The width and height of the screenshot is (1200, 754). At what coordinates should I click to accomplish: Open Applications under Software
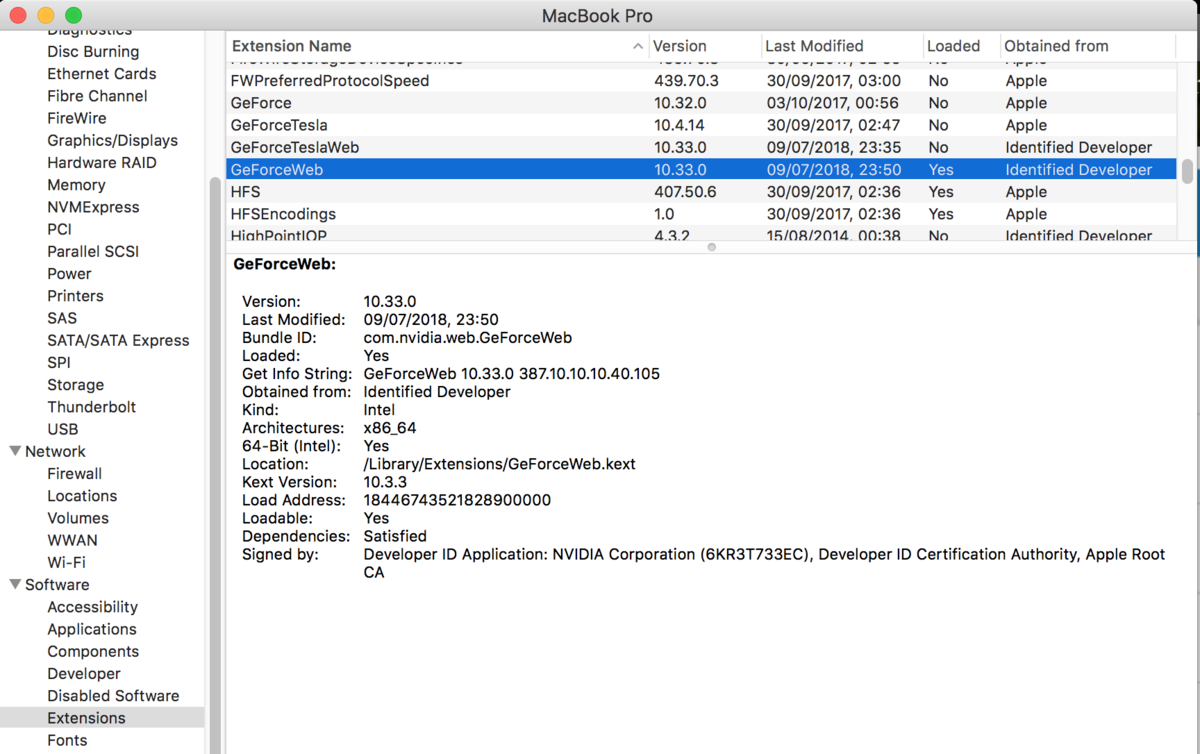(x=91, y=629)
